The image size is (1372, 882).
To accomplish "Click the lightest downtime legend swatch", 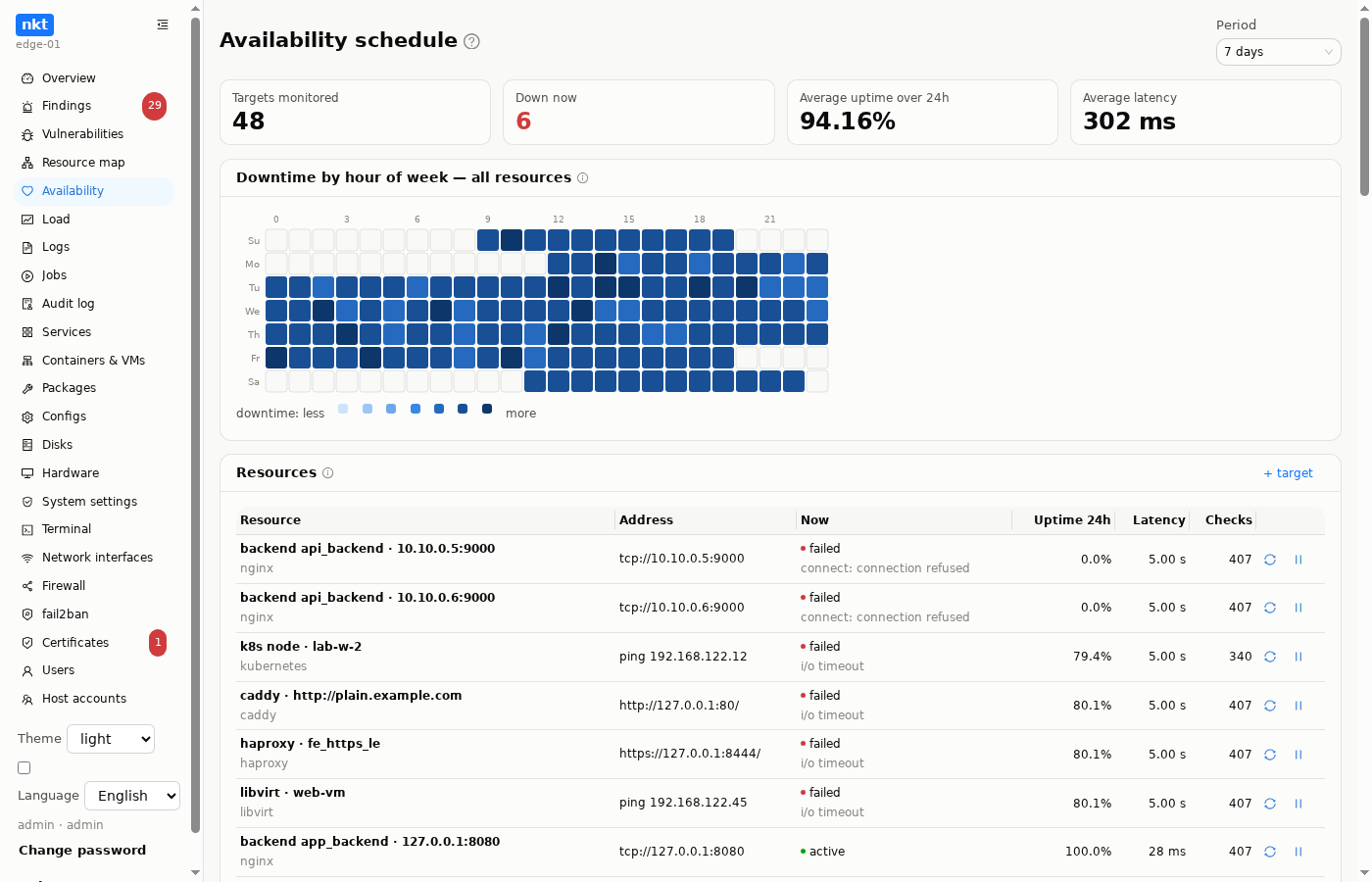I will pos(343,409).
